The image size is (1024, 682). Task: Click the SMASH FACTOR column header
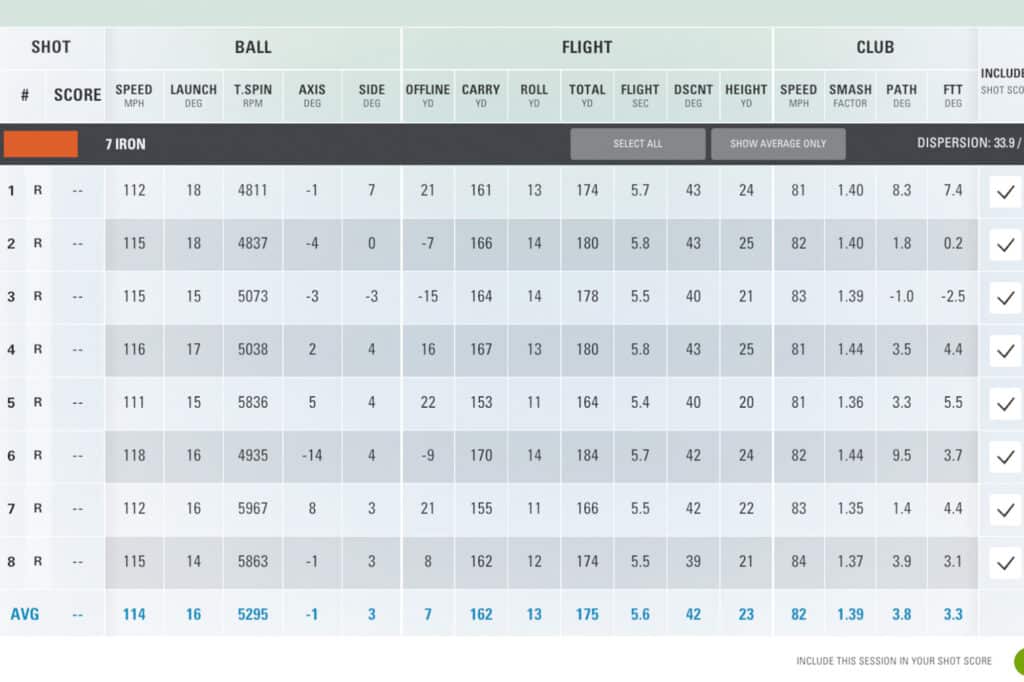[x=850, y=95]
